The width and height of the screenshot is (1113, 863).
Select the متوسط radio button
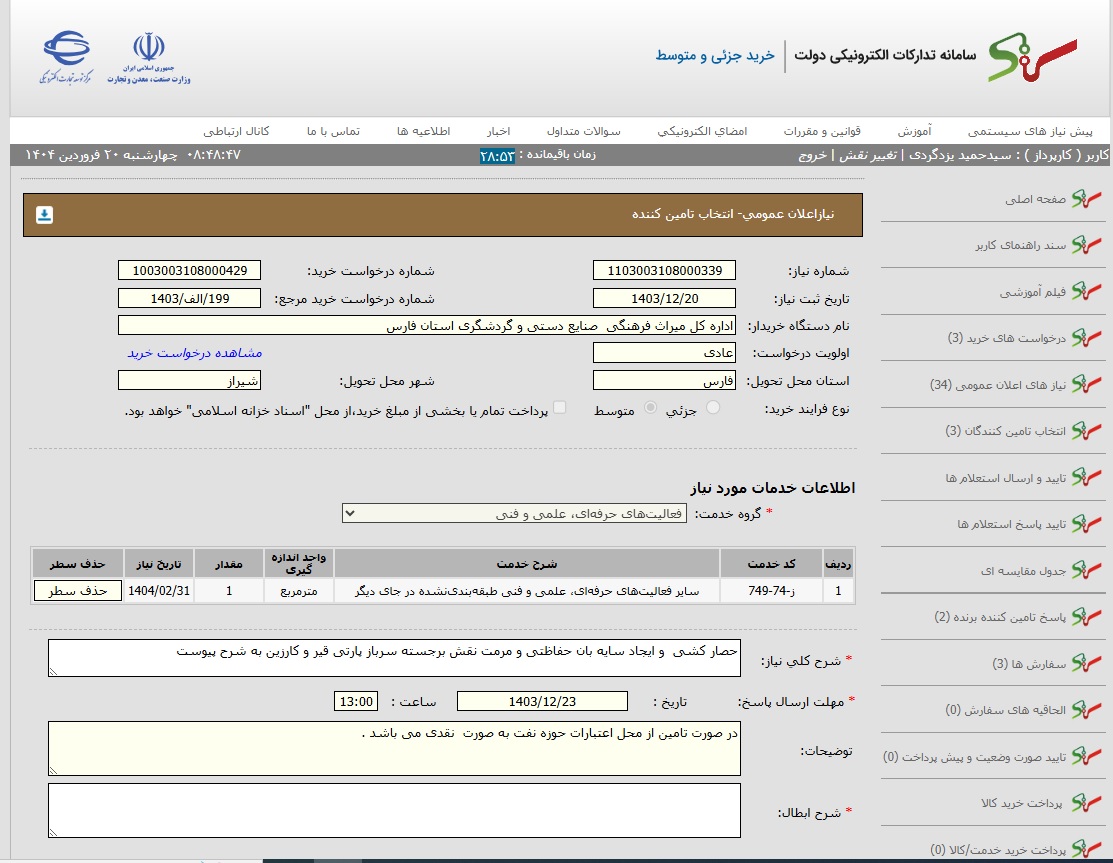tap(650, 407)
